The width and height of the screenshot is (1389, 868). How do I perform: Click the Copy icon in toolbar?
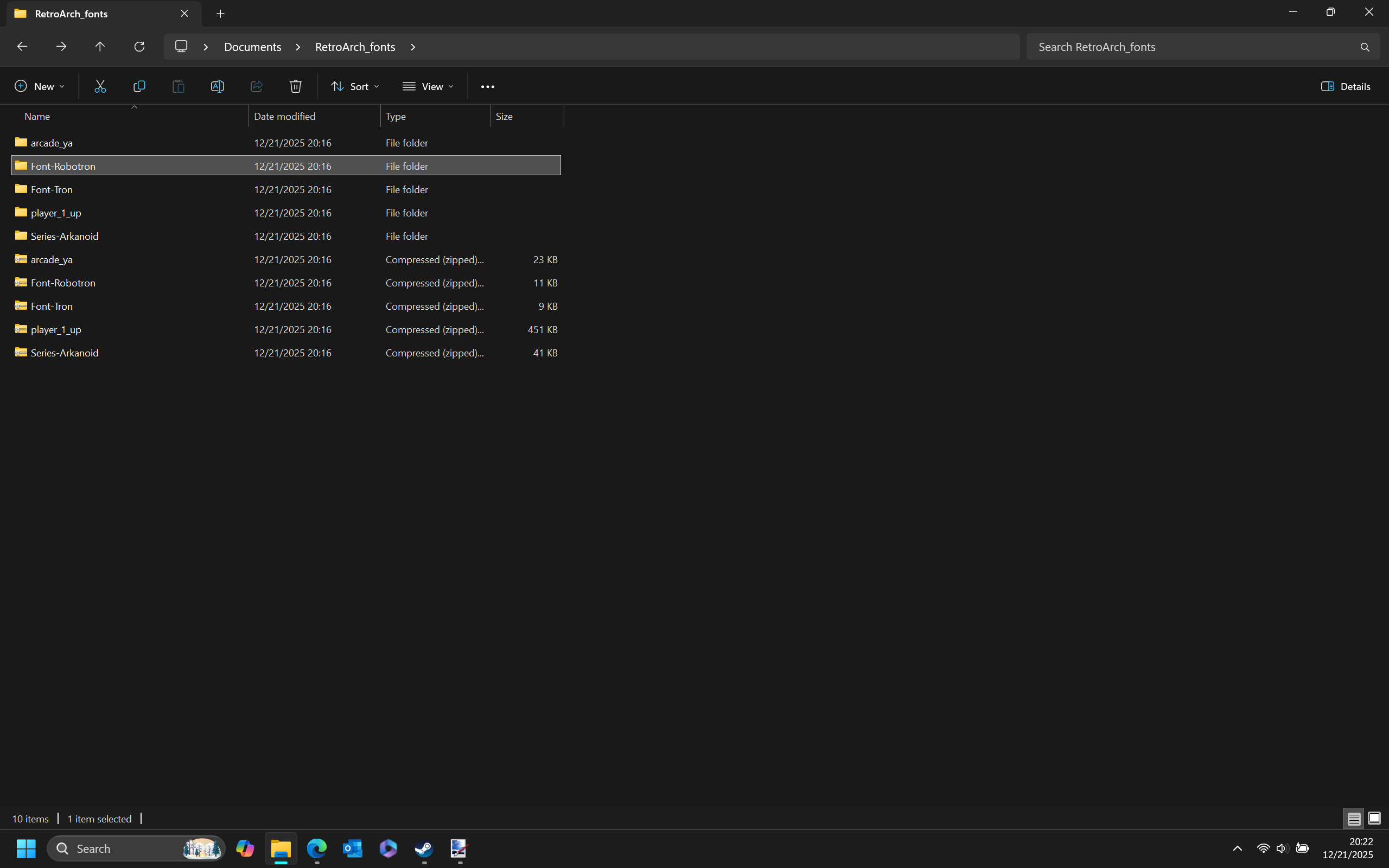coord(139,86)
